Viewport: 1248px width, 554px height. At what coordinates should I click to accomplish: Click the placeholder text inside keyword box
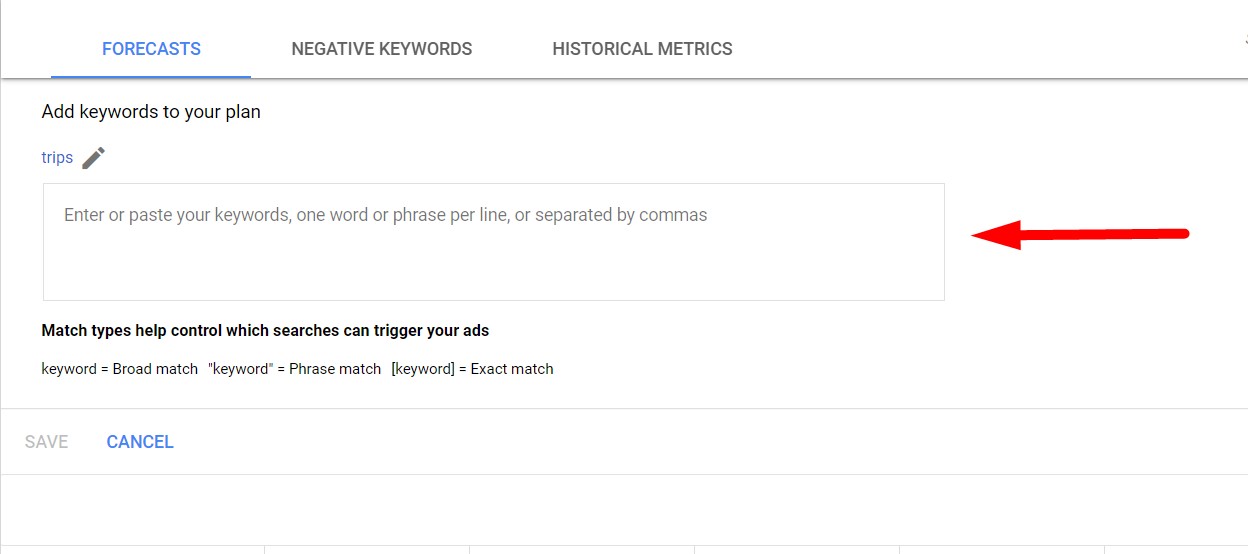385,215
